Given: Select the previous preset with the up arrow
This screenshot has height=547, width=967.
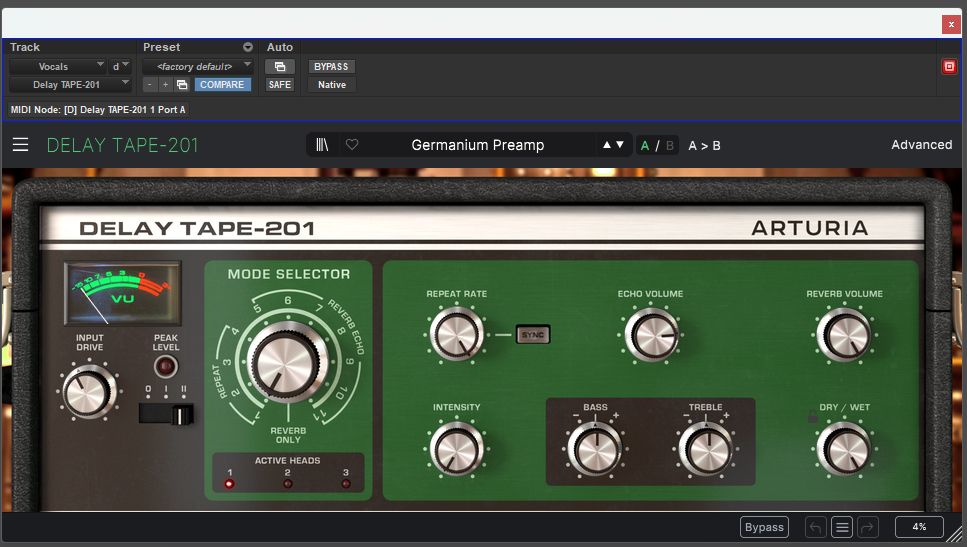Looking at the screenshot, I should pos(607,145).
